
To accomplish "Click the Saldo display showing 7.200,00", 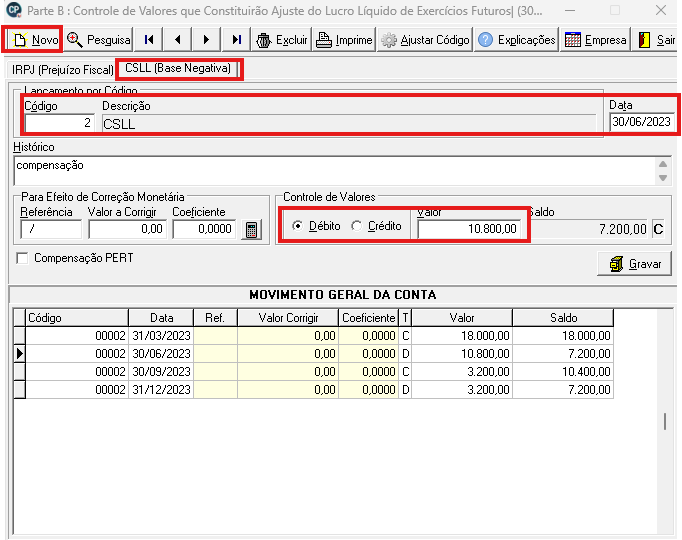I will pyautogui.click(x=590, y=229).
